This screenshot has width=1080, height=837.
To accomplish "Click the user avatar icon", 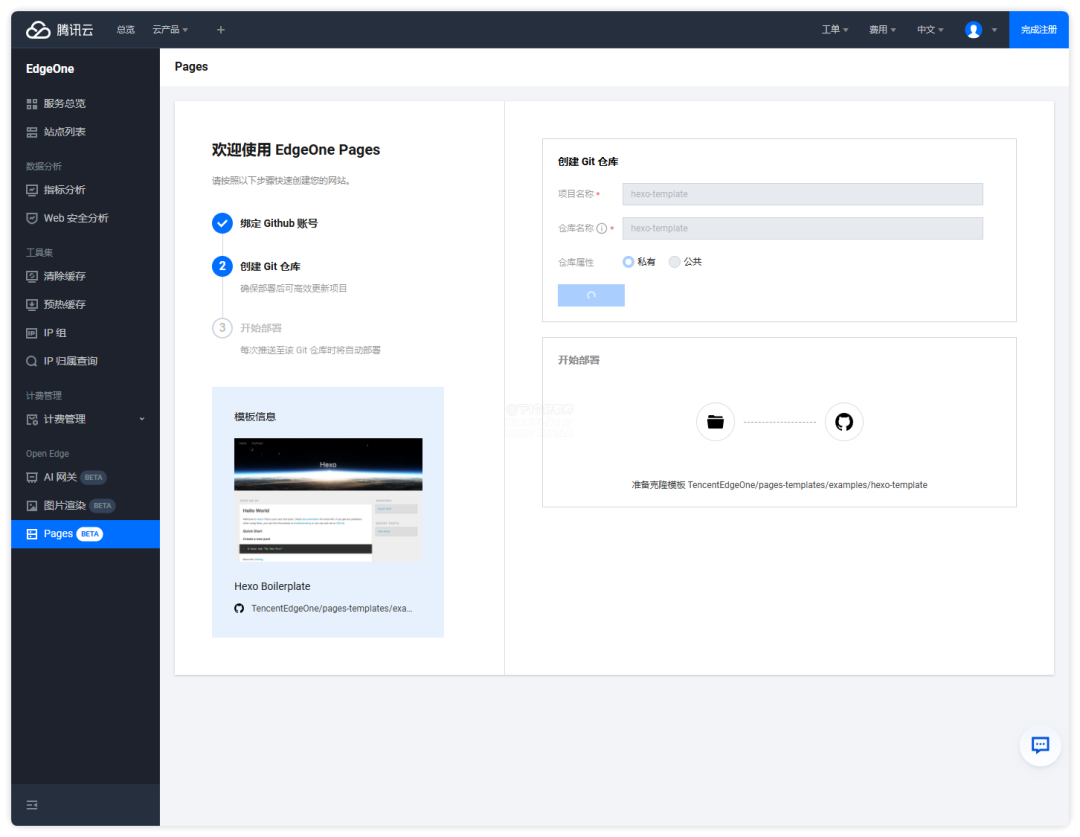I will tap(973, 30).
